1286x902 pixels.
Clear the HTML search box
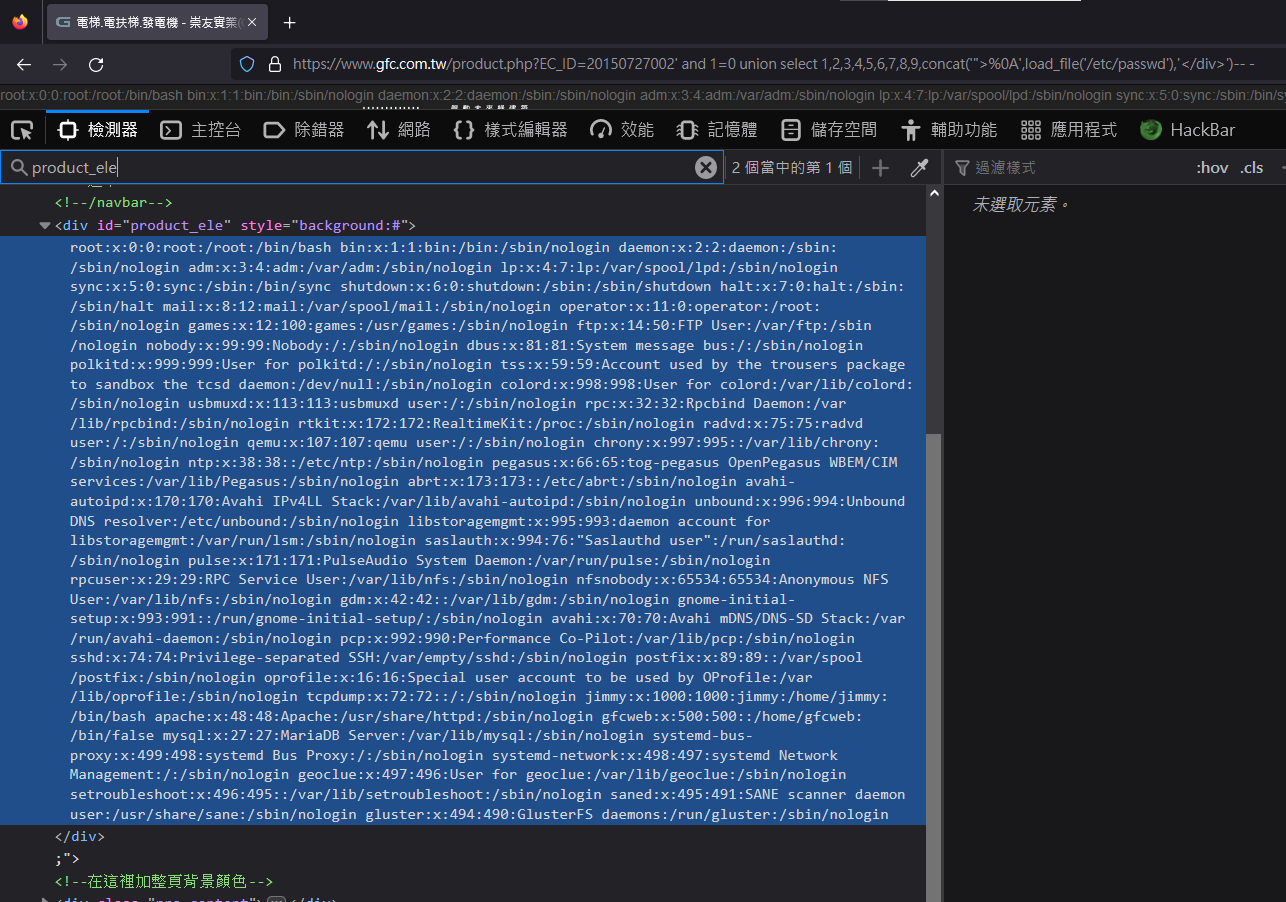point(706,168)
